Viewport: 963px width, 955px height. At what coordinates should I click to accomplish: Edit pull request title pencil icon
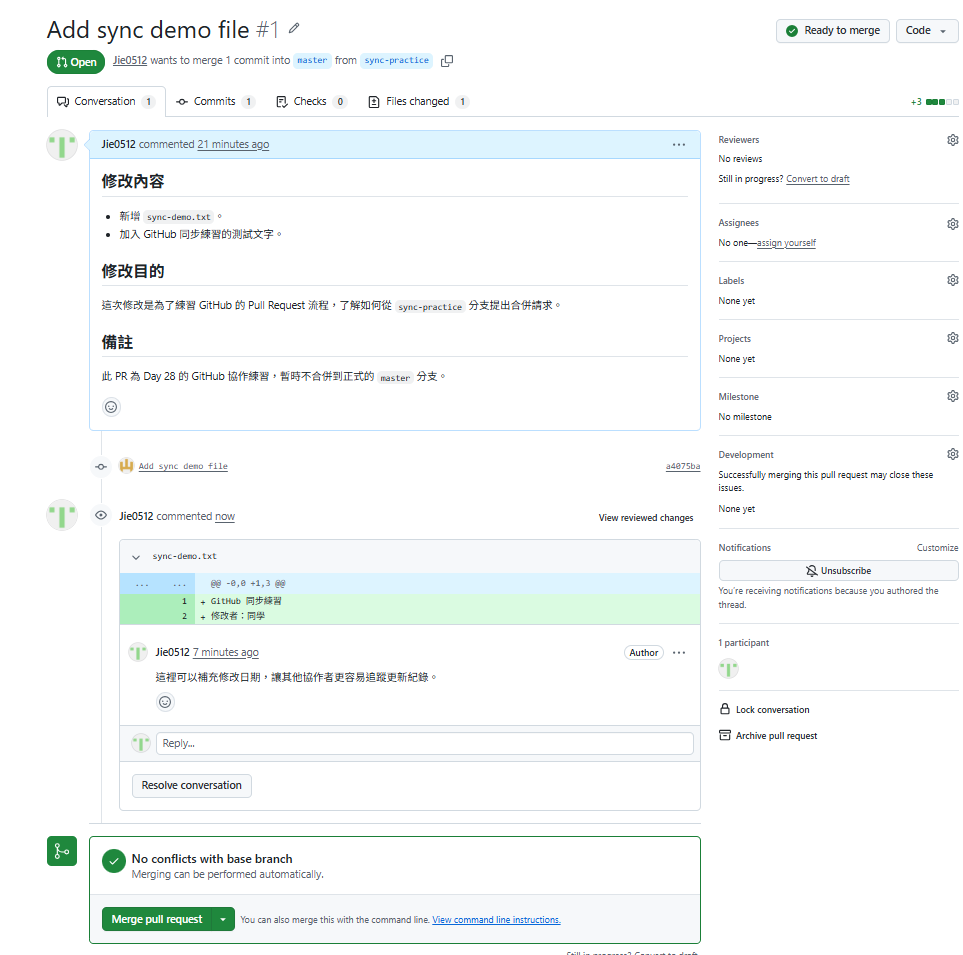coord(294,28)
